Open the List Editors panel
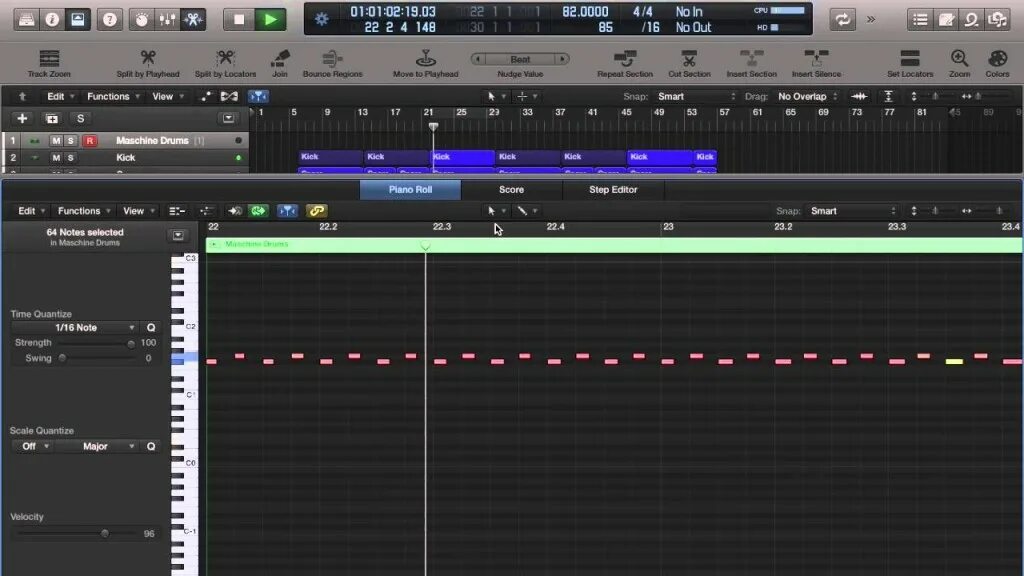Viewport: 1024px width, 576px height. coord(918,18)
